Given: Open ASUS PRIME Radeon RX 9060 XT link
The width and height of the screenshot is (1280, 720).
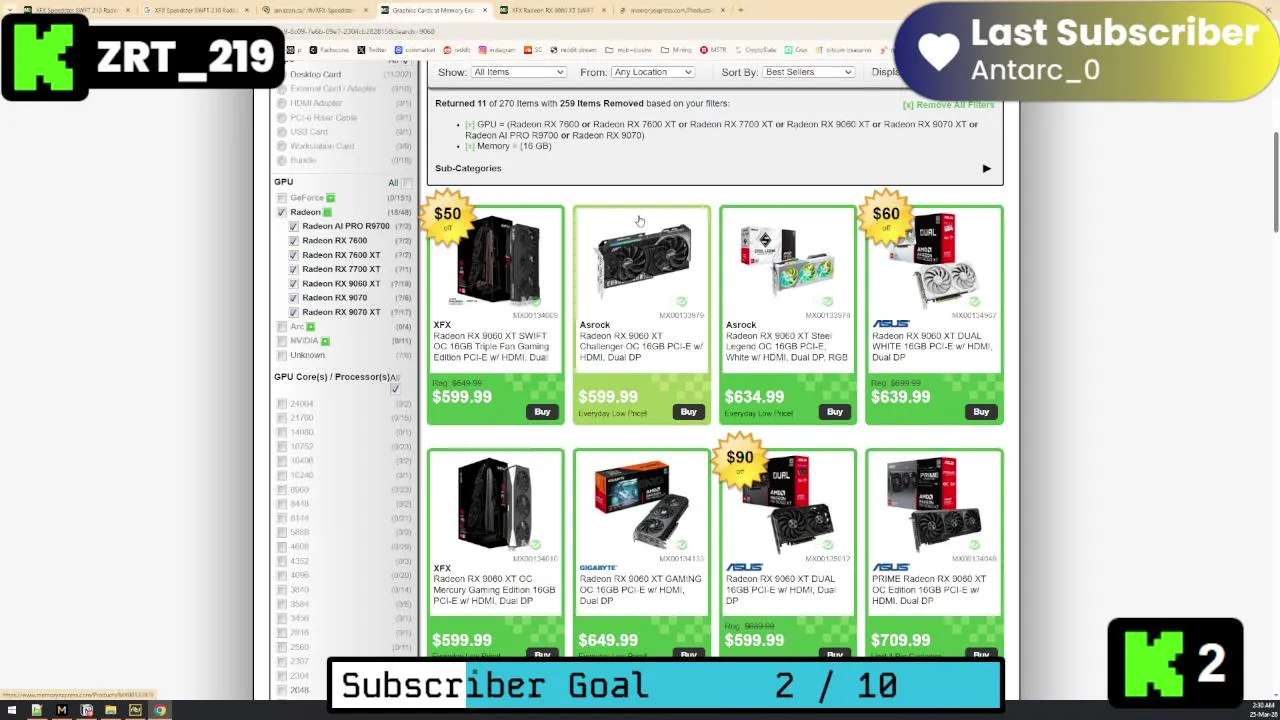Looking at the screenshot, I should (x=930, y=590).
